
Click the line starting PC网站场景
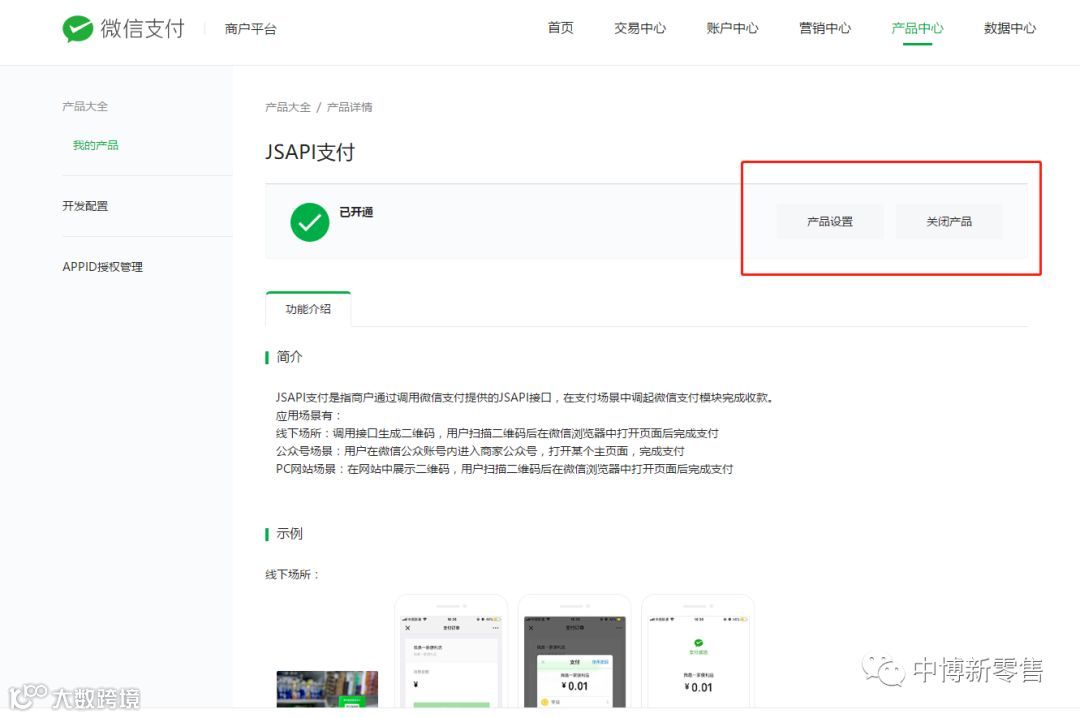point(504,469)
